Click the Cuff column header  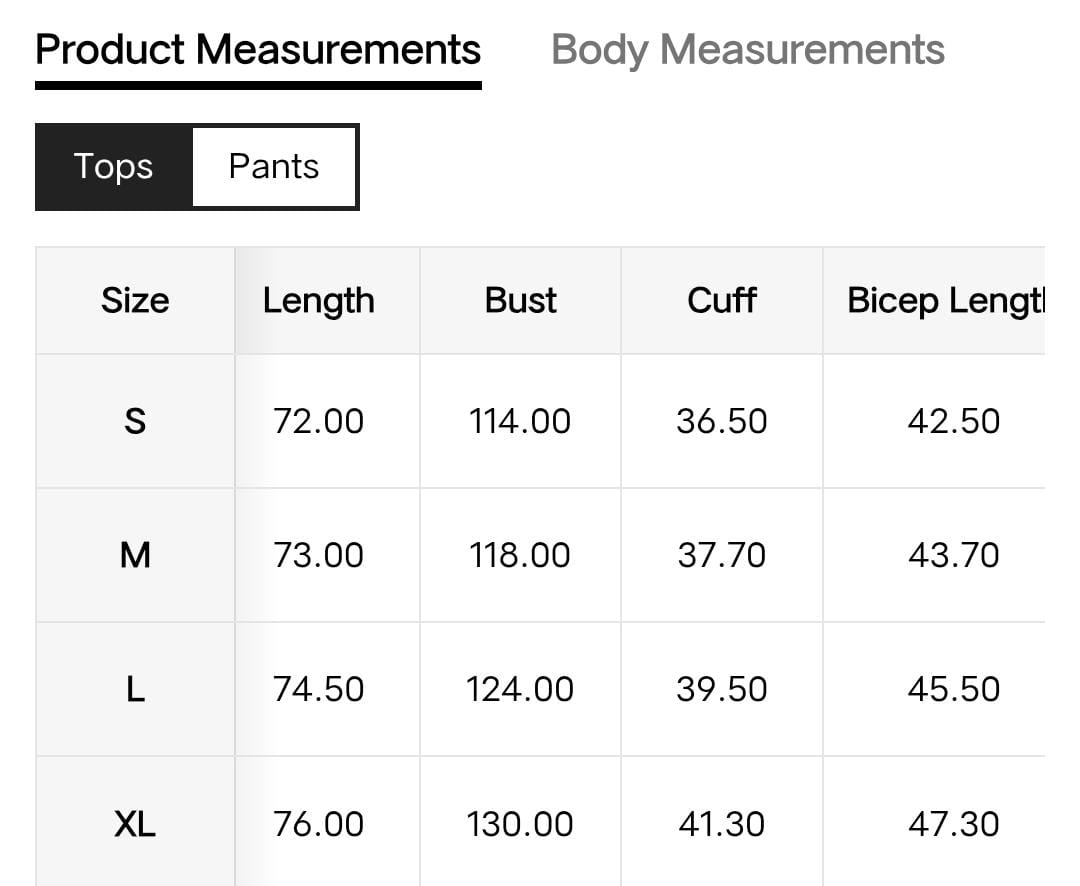tap(721, 300)
